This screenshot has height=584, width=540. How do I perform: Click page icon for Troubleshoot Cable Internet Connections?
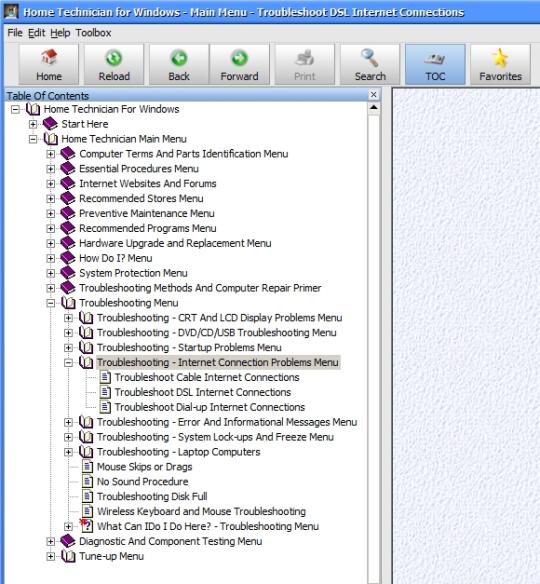pyautogui.click(x=105, y=377)
